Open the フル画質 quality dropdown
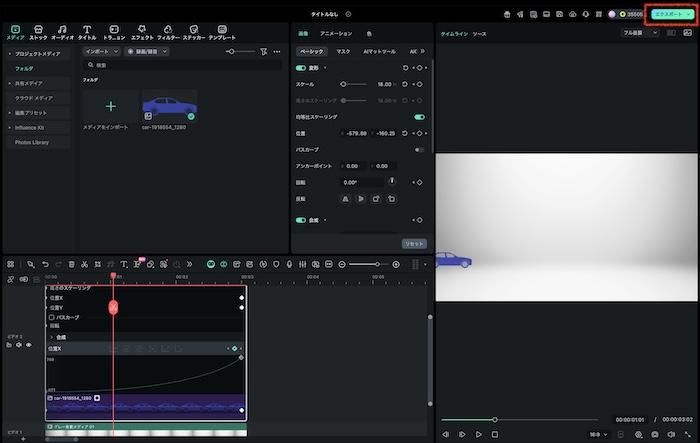700x443 pixels. (x=641, y=33)
